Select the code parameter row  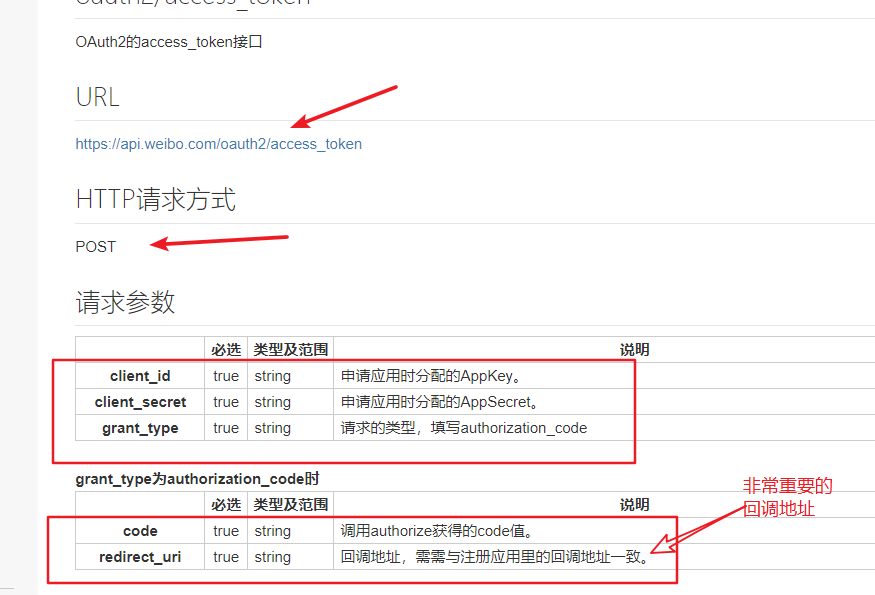[139, 531]
